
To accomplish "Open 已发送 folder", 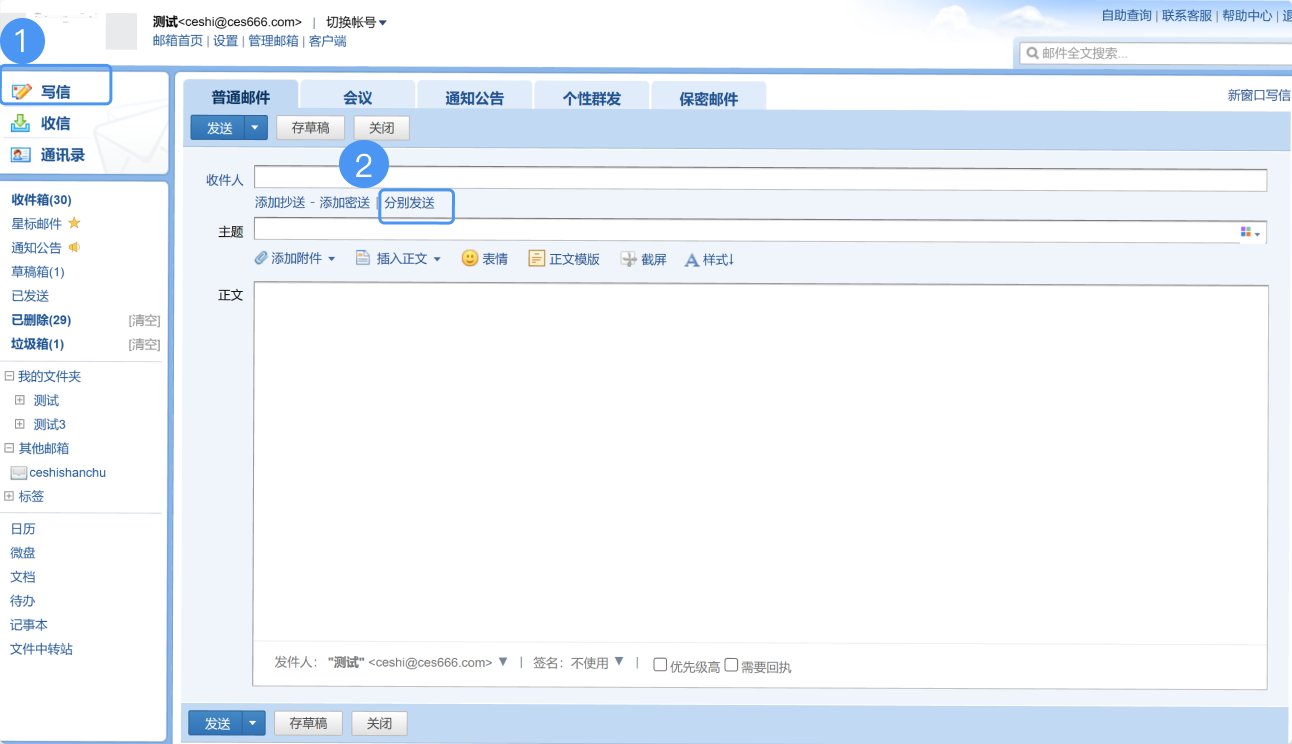I will point(30,296).
